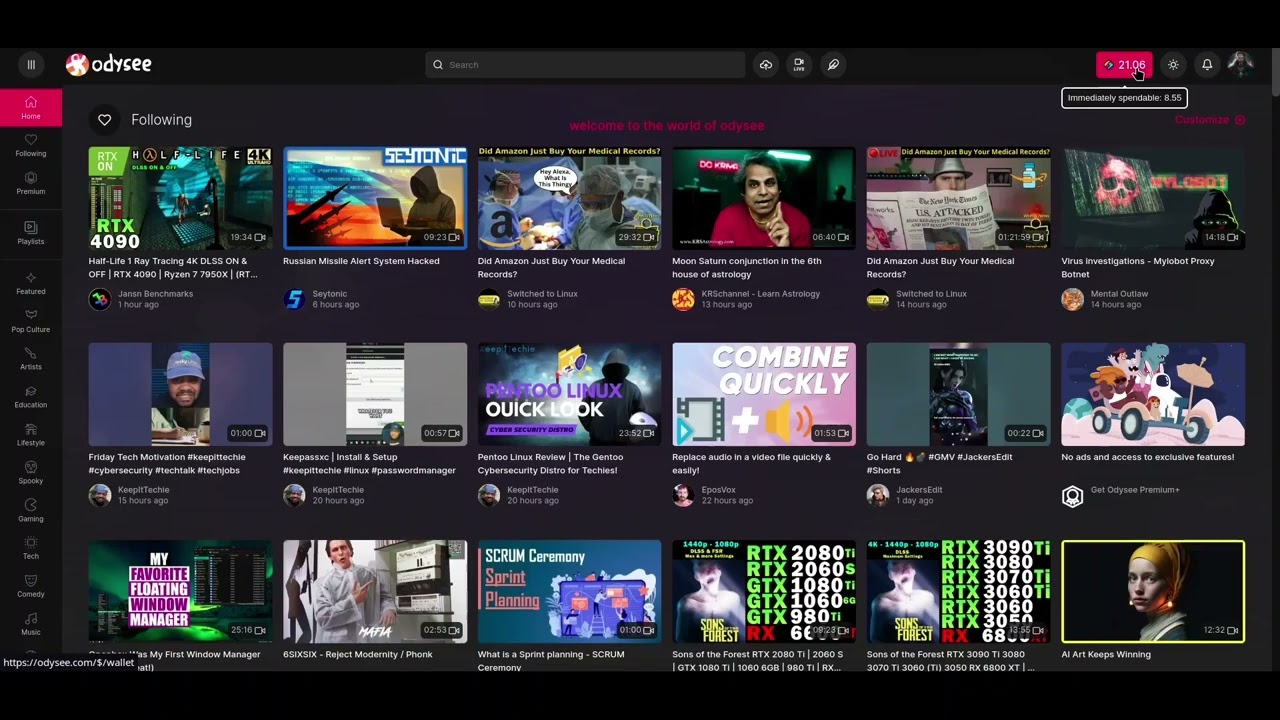Open the user avatar account menu

[x=1241, y=65]
